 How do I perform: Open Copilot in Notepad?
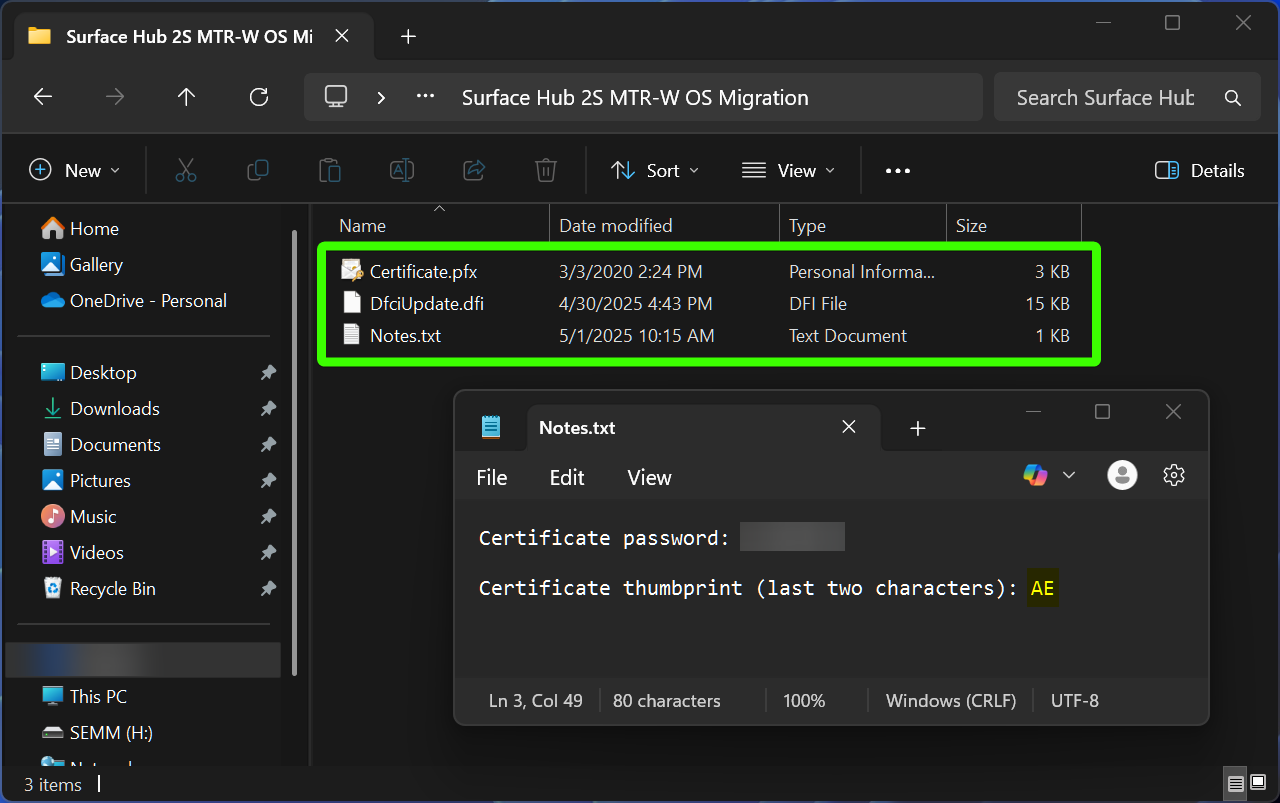pos(1035,474)
